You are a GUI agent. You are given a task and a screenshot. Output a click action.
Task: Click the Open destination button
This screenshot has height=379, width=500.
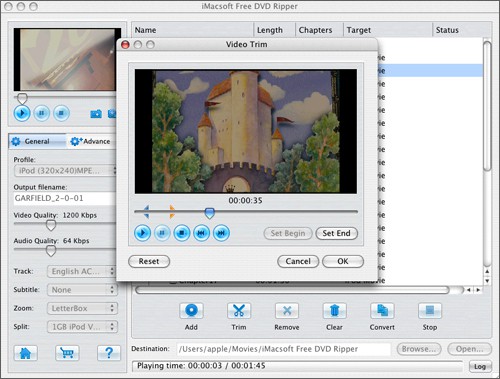click(x=469, y=349)
